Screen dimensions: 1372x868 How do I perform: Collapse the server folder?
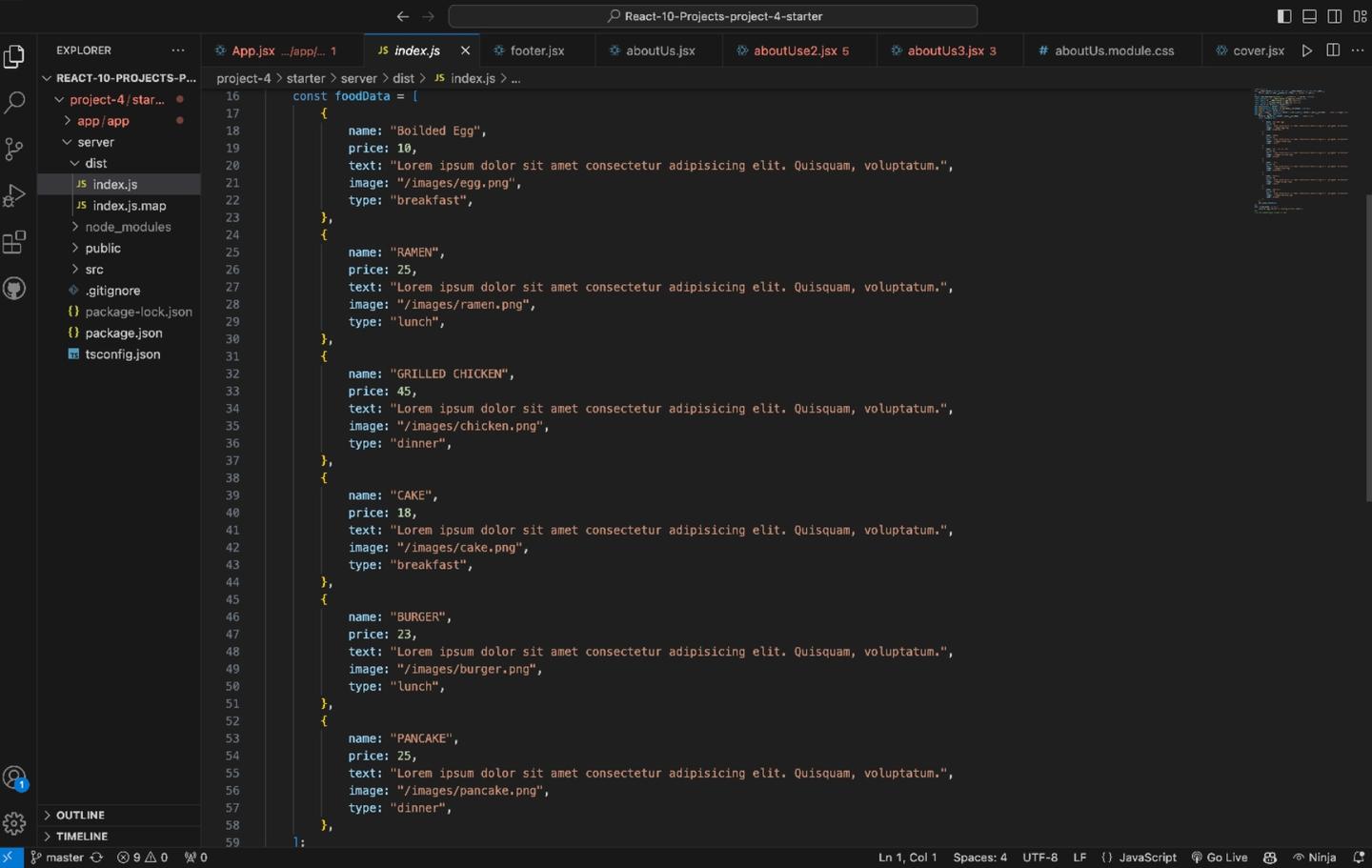tap(119, 142)
